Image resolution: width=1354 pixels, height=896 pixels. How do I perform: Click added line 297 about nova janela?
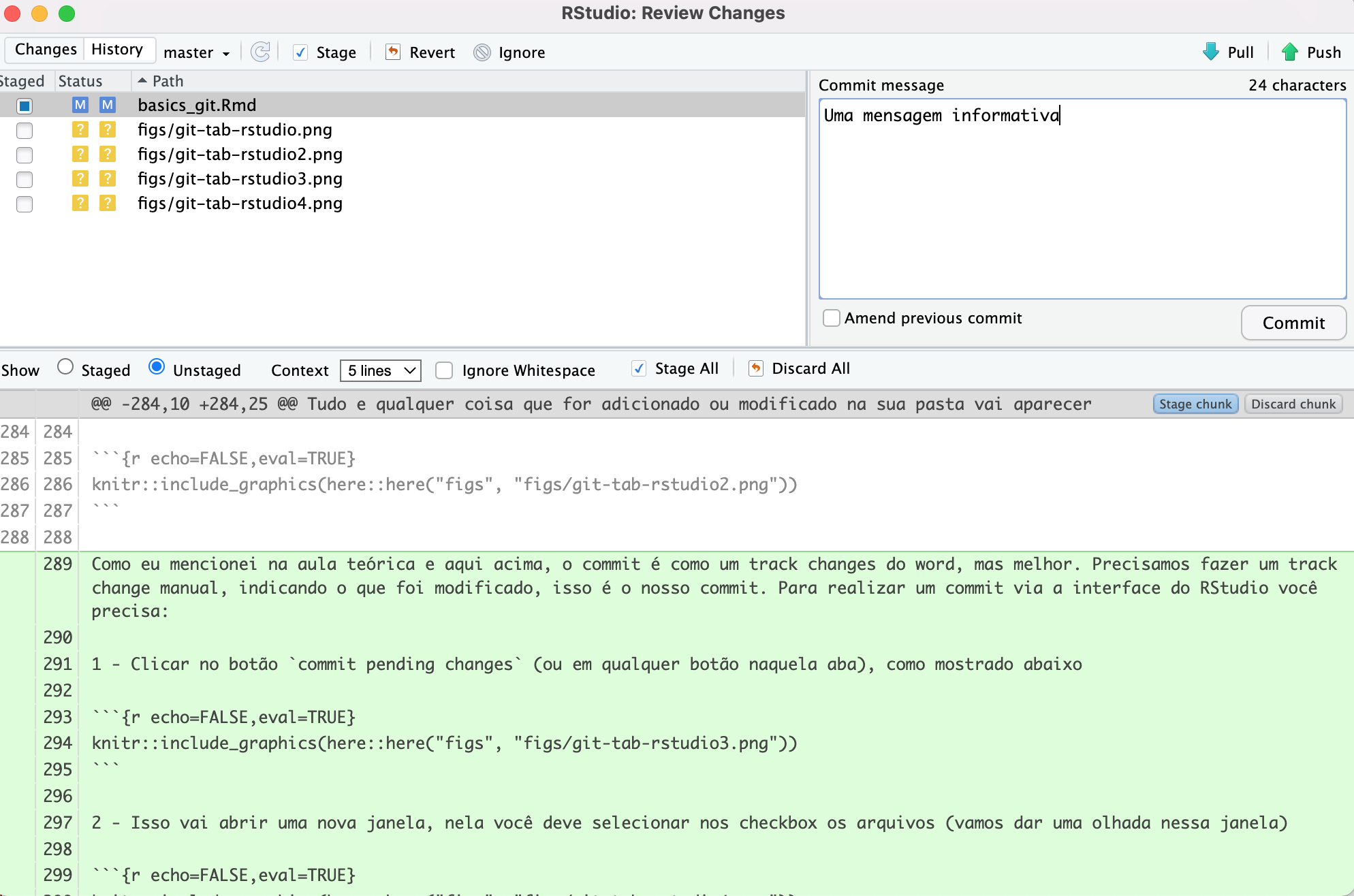pyautogui.click(x=689, y=822)
